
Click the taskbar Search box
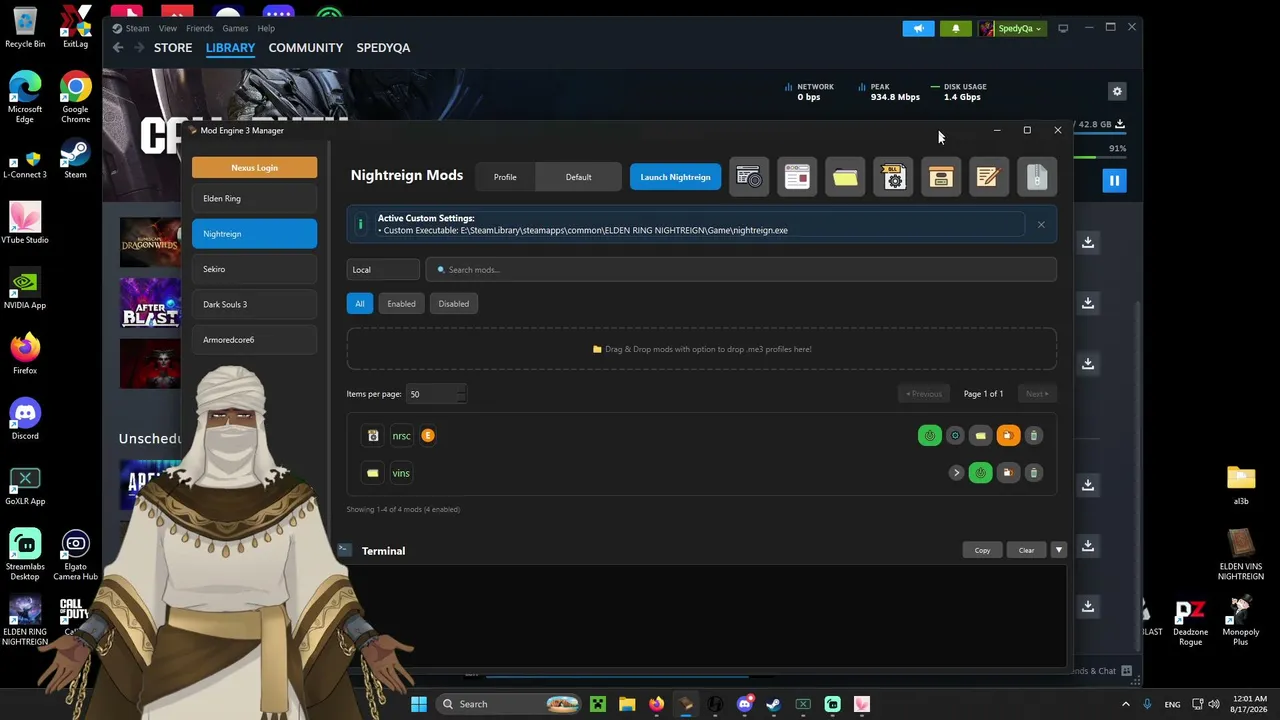tap(510, 704)
